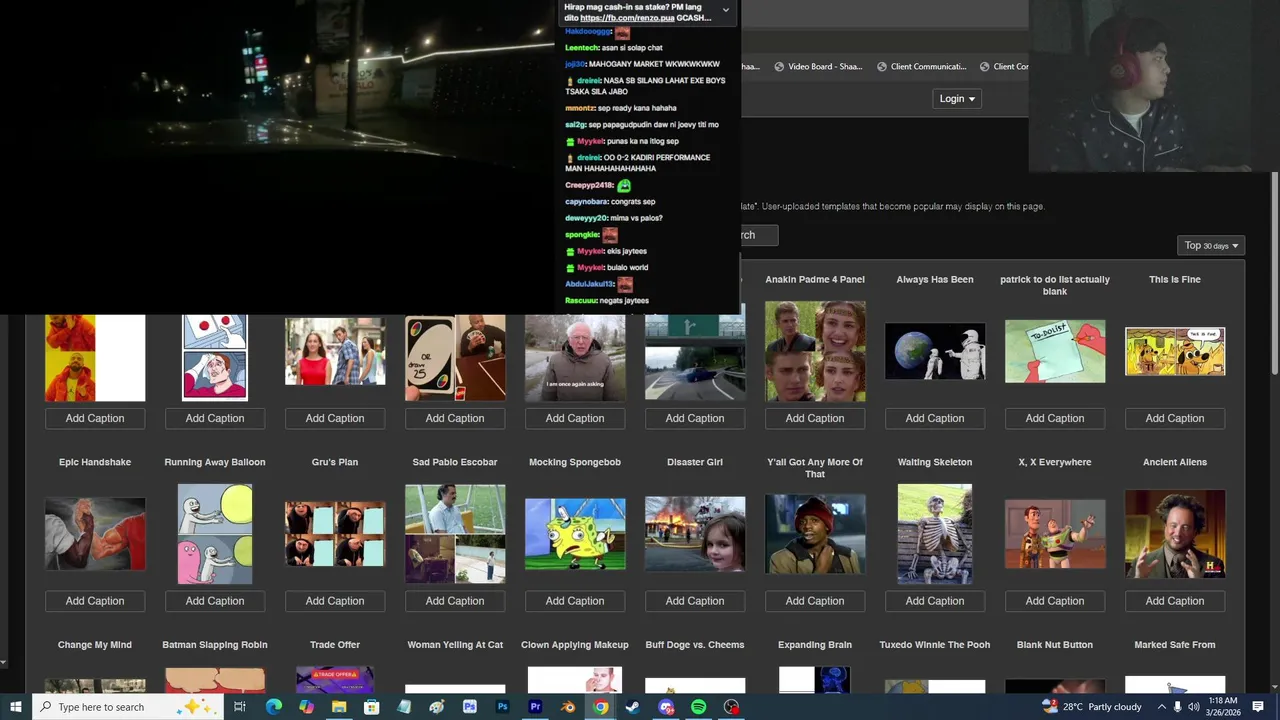Add caption to Mocking Spongebob
This screenshot has height=720, width=1280.
(x=575, y=601)
